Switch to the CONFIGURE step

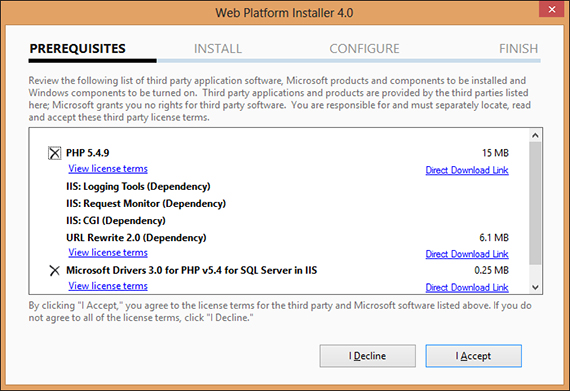[364, 49]
